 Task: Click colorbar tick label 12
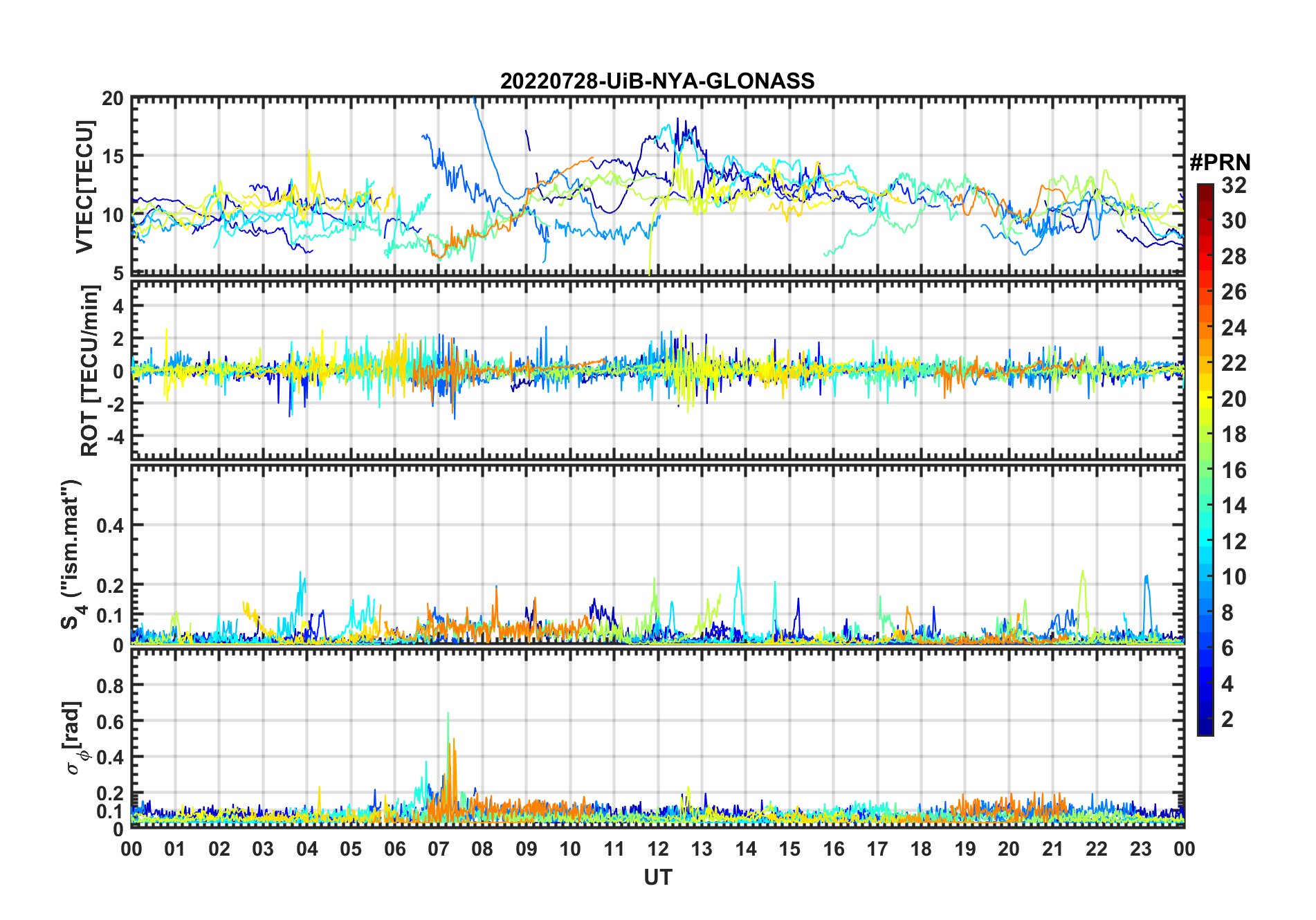click(x=1234, y=542)
